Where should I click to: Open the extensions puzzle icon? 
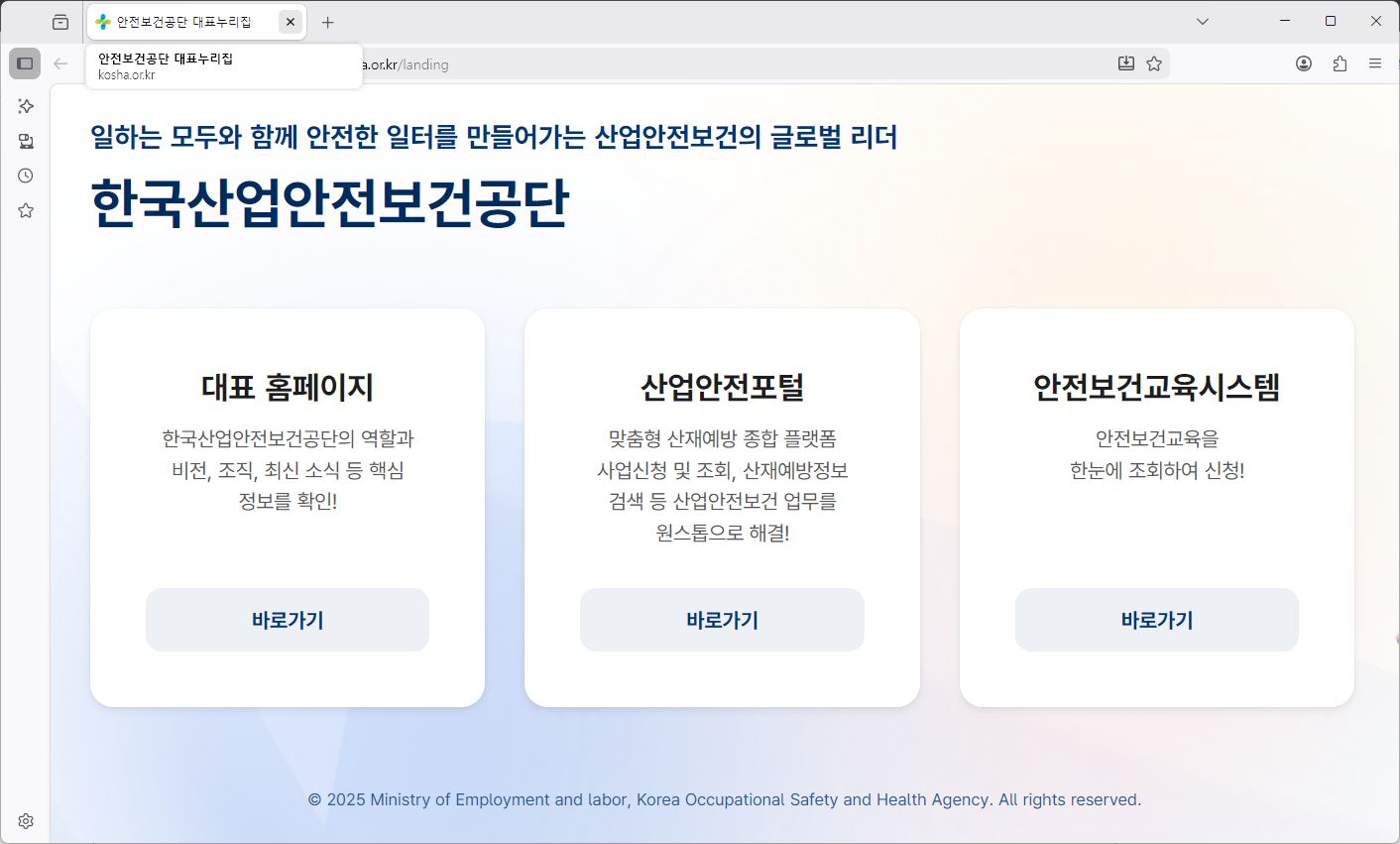1340,63
